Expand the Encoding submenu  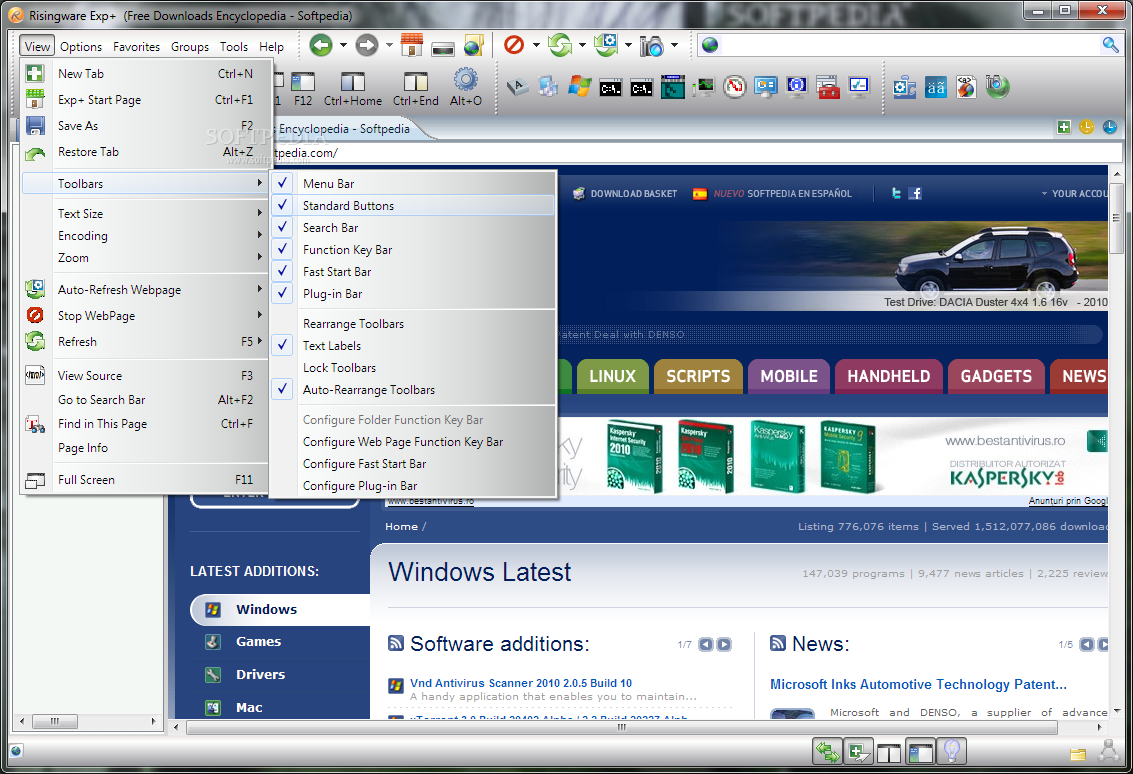pyautogui.click(x=145, y=236)
